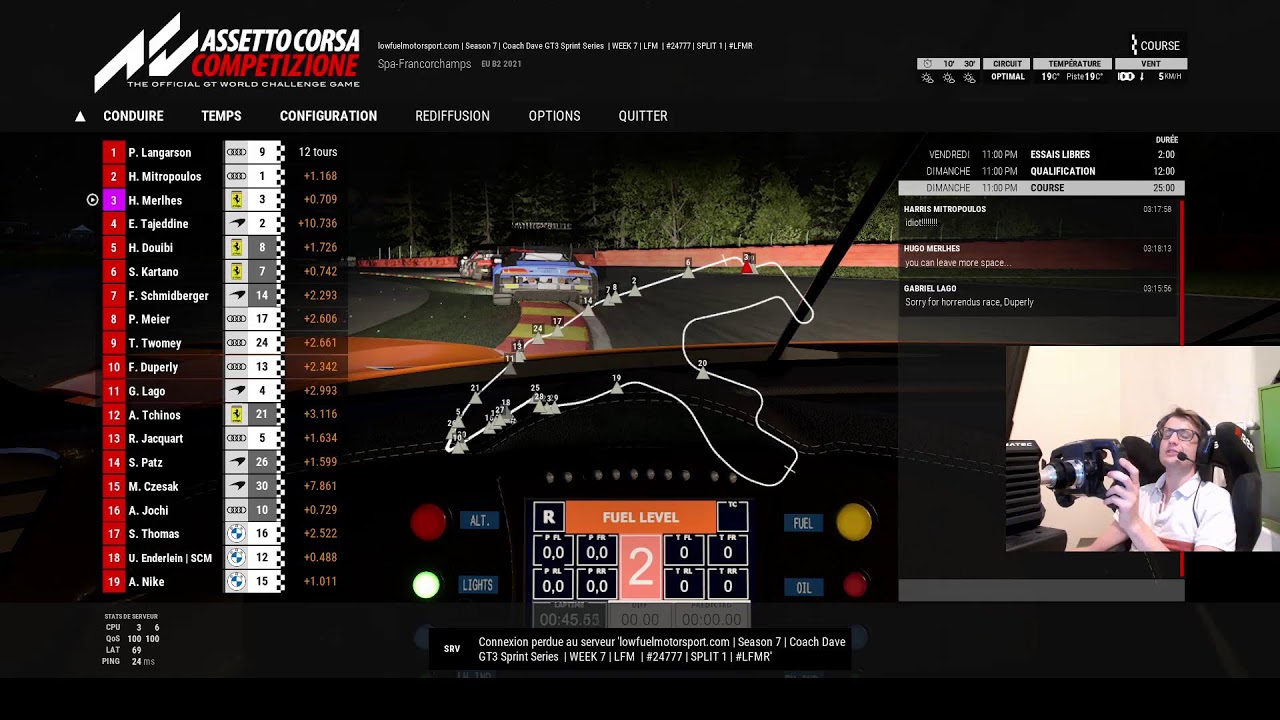This screenshot has width=1280, height=720.
Task: Open the TEMPS menu
Action: (x=221, y=116)
